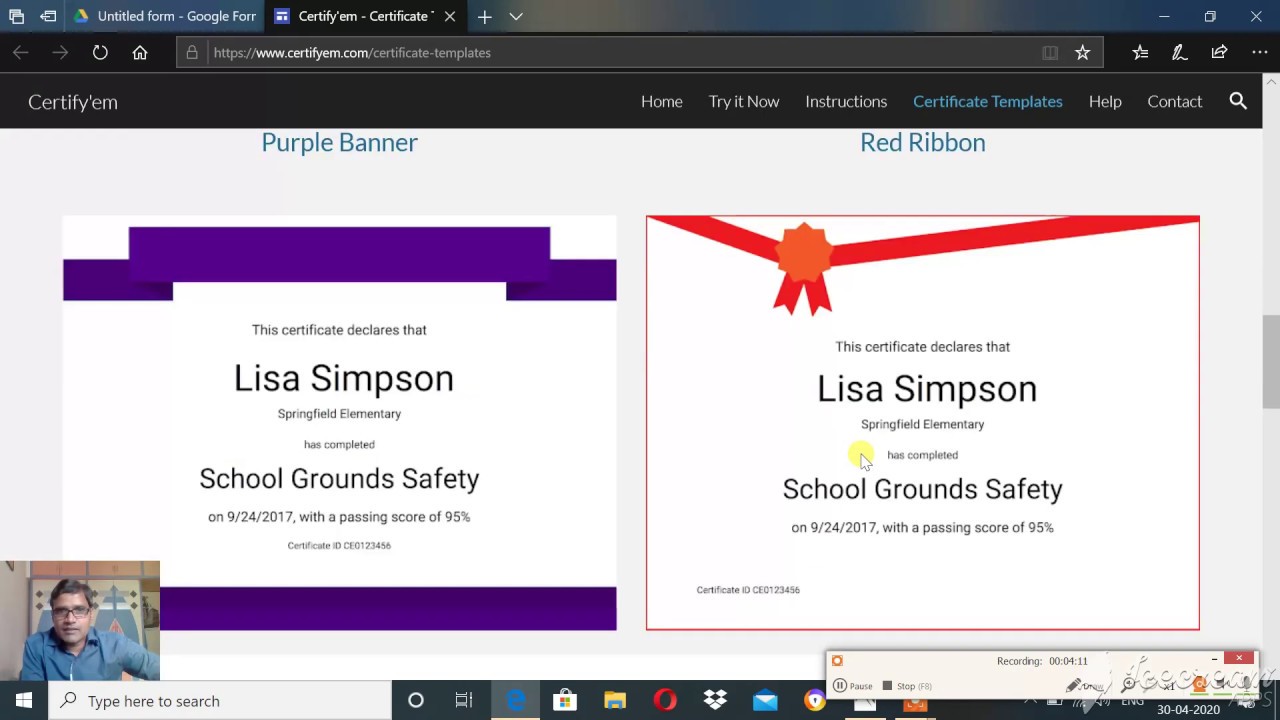Open the Share page icon

coord(1219,53)
